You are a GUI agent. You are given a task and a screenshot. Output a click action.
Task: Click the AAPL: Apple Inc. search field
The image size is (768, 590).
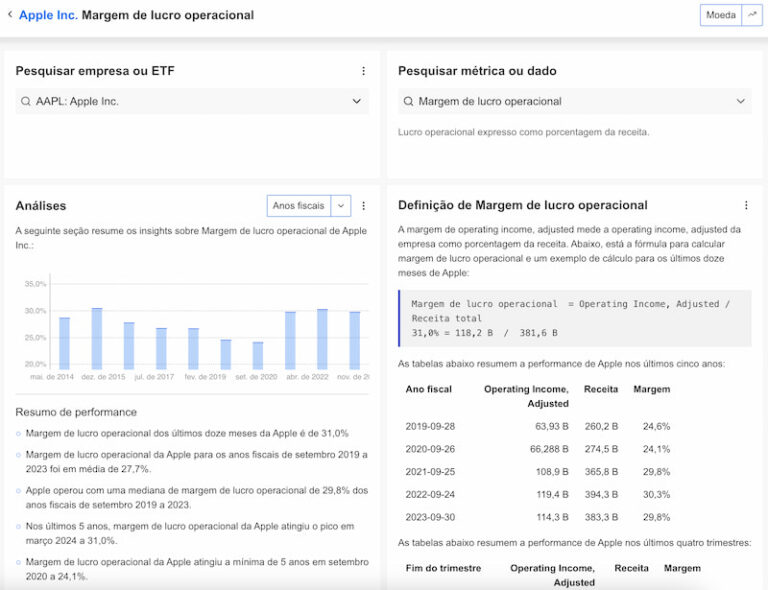coord(190,101)
